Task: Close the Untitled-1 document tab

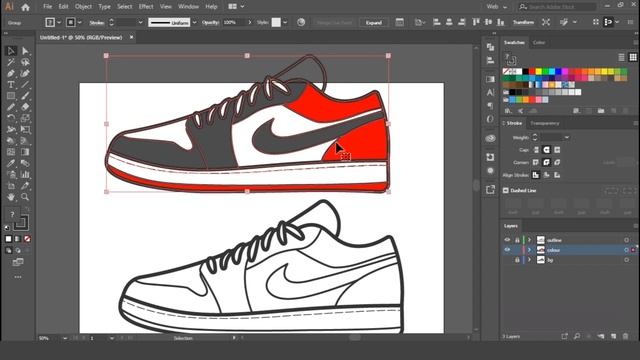Action: click(x=131, y=37)
